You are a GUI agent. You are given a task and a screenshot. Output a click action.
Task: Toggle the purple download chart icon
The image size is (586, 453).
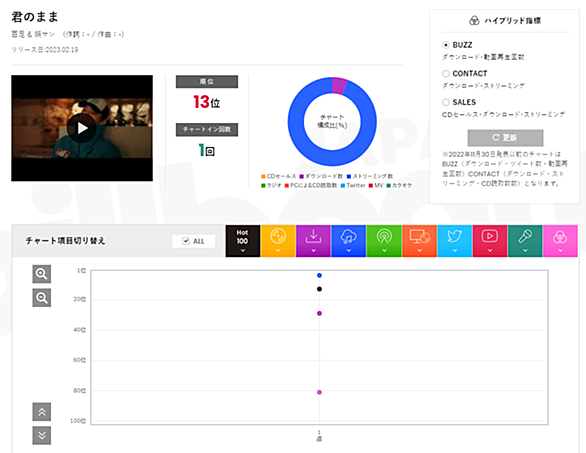(x=313, y=241)
